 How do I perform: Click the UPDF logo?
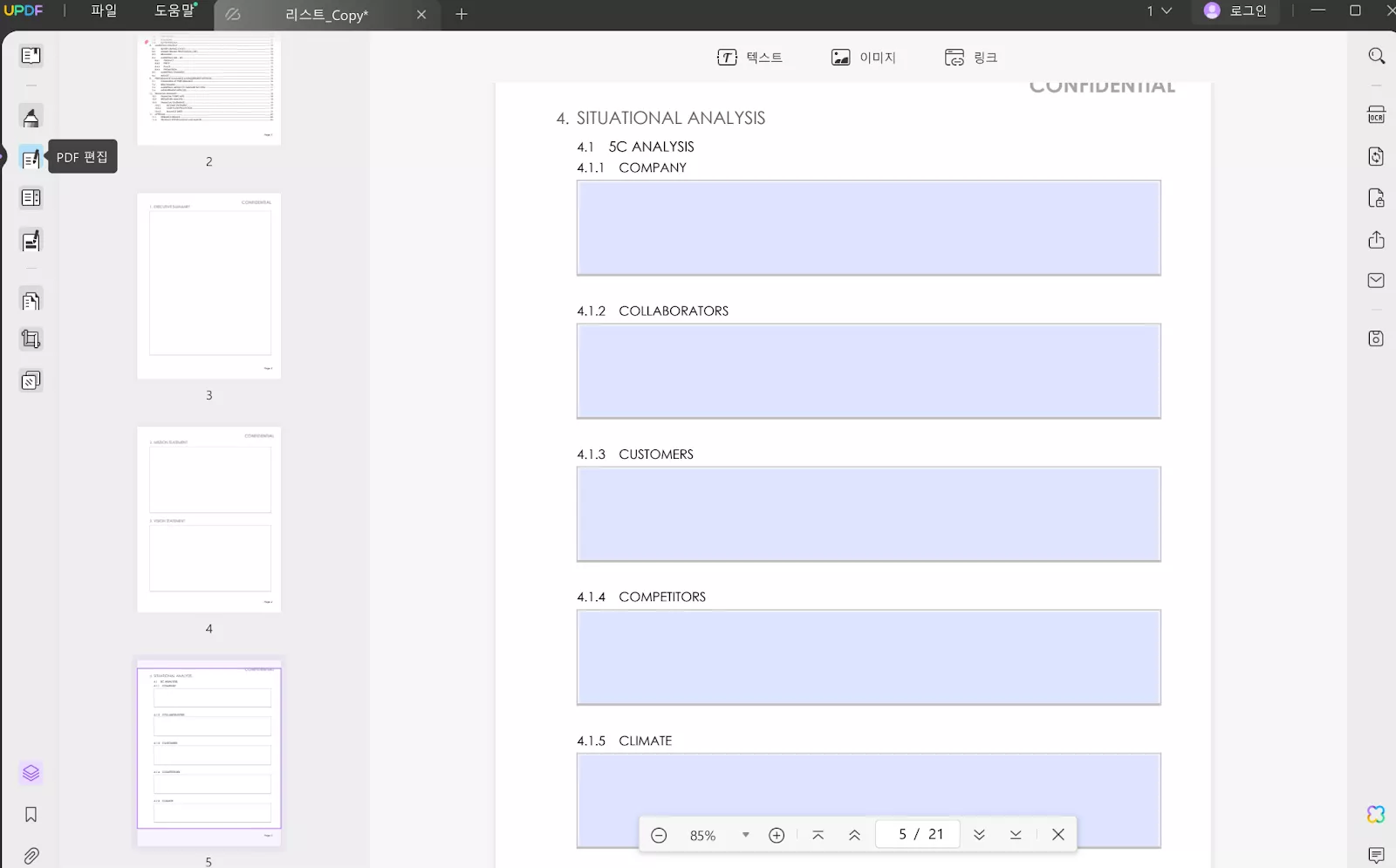click(x=24, y=11)
